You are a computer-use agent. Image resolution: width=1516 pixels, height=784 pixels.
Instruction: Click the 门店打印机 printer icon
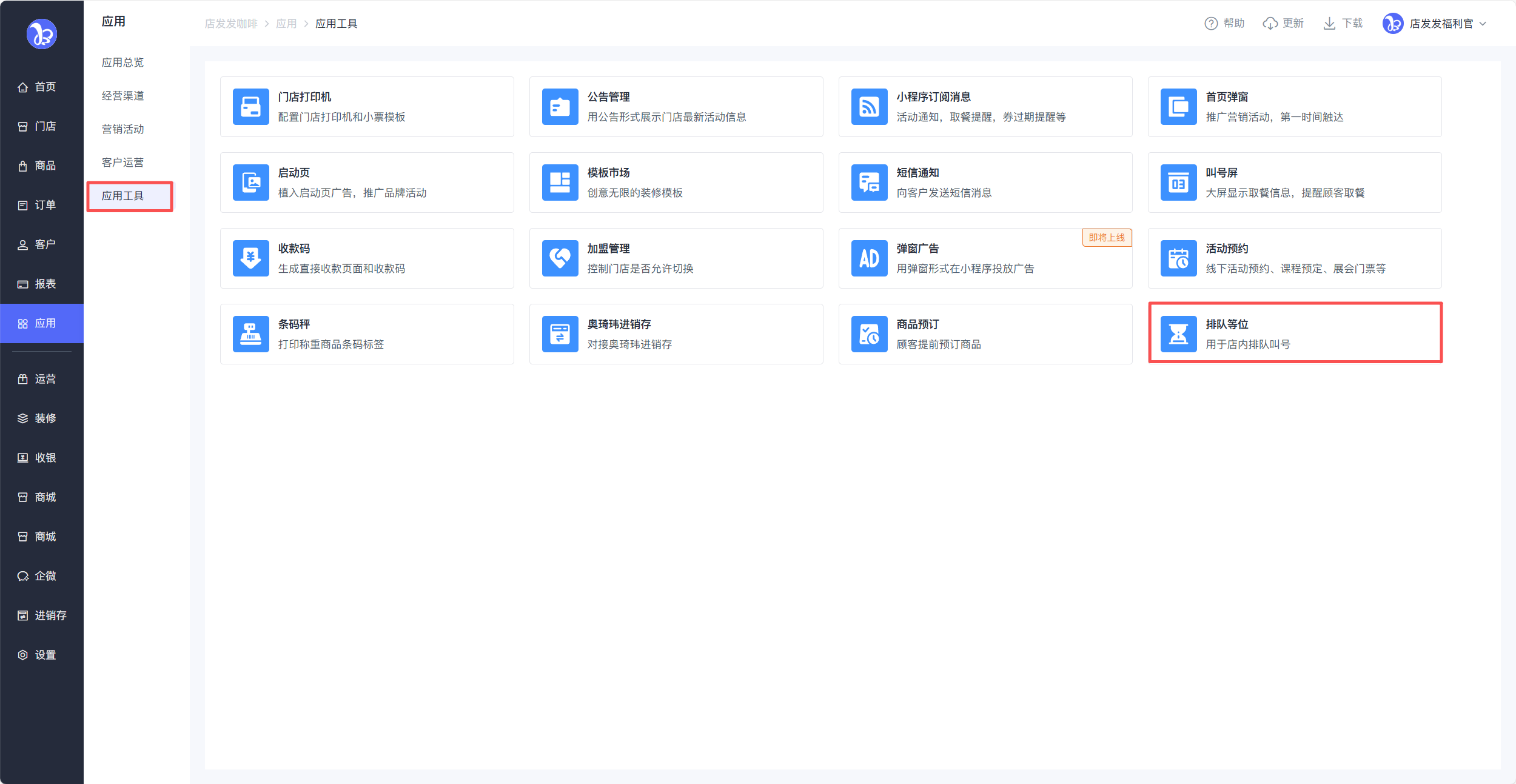click(250, 107)
